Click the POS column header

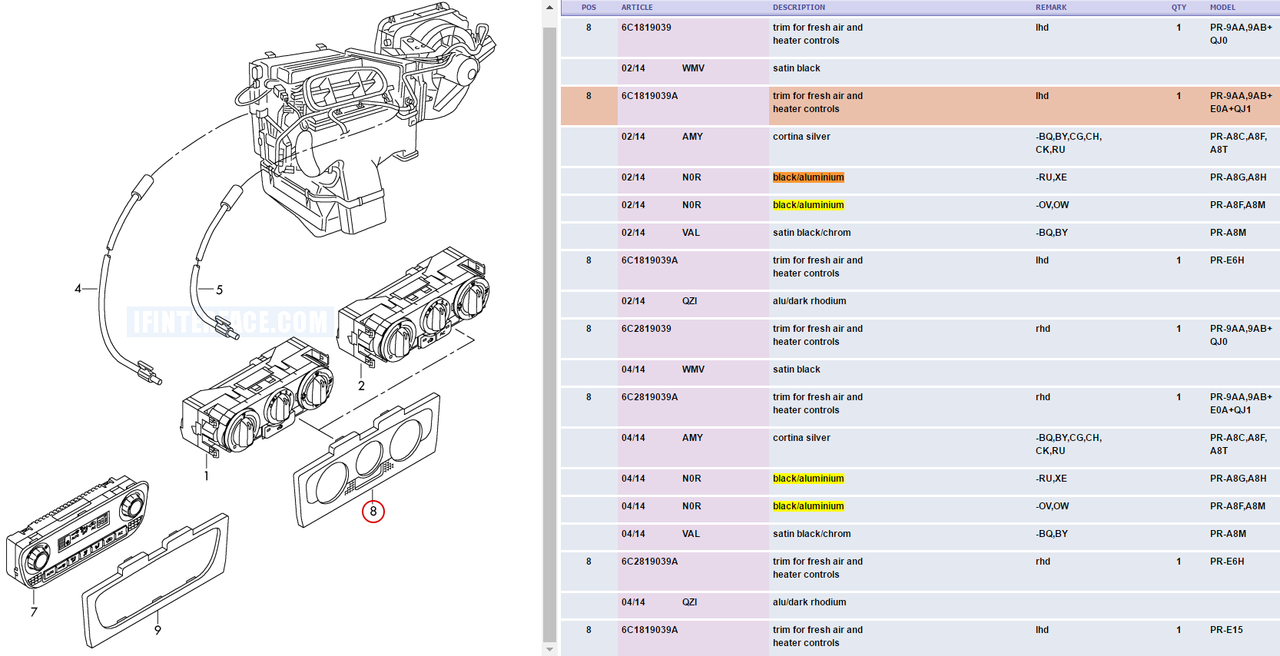click(x=588, y=7)
